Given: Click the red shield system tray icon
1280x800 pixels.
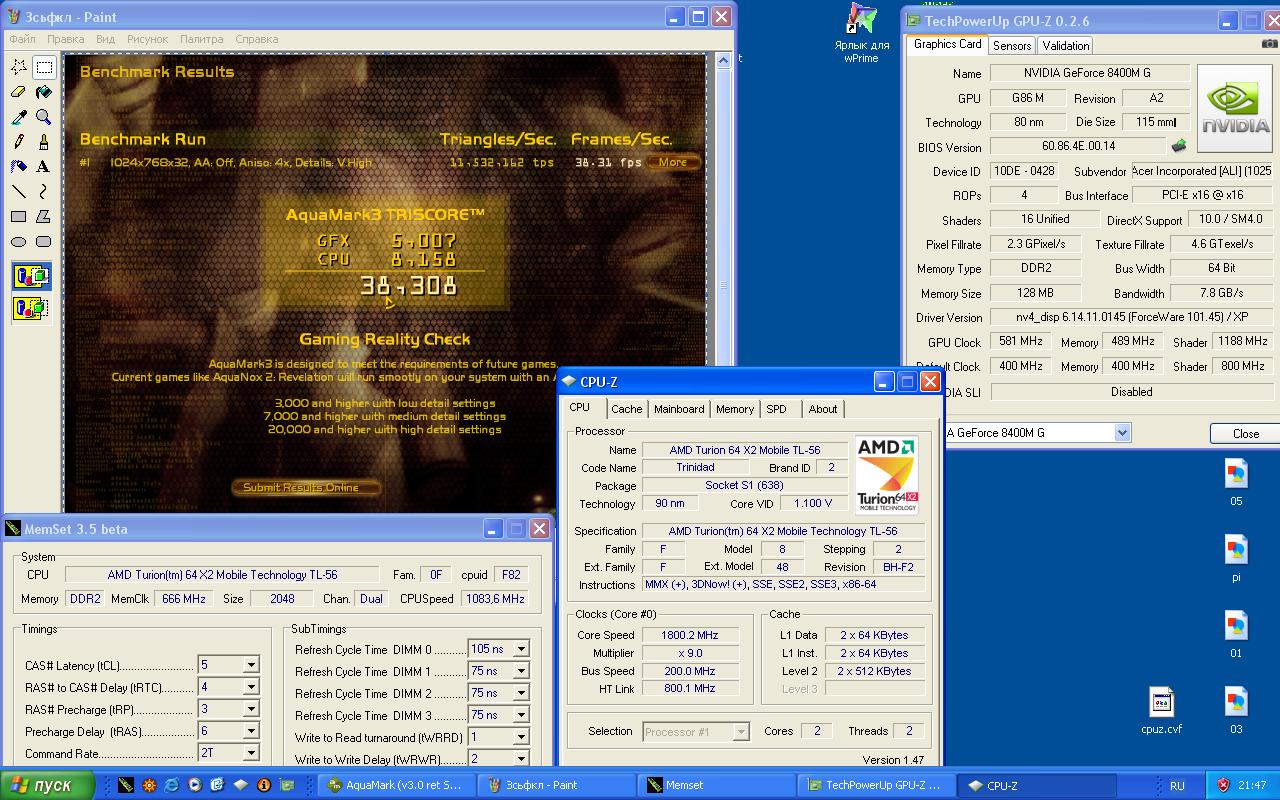Looking at the screenshot, I should tap(1223, 785).
